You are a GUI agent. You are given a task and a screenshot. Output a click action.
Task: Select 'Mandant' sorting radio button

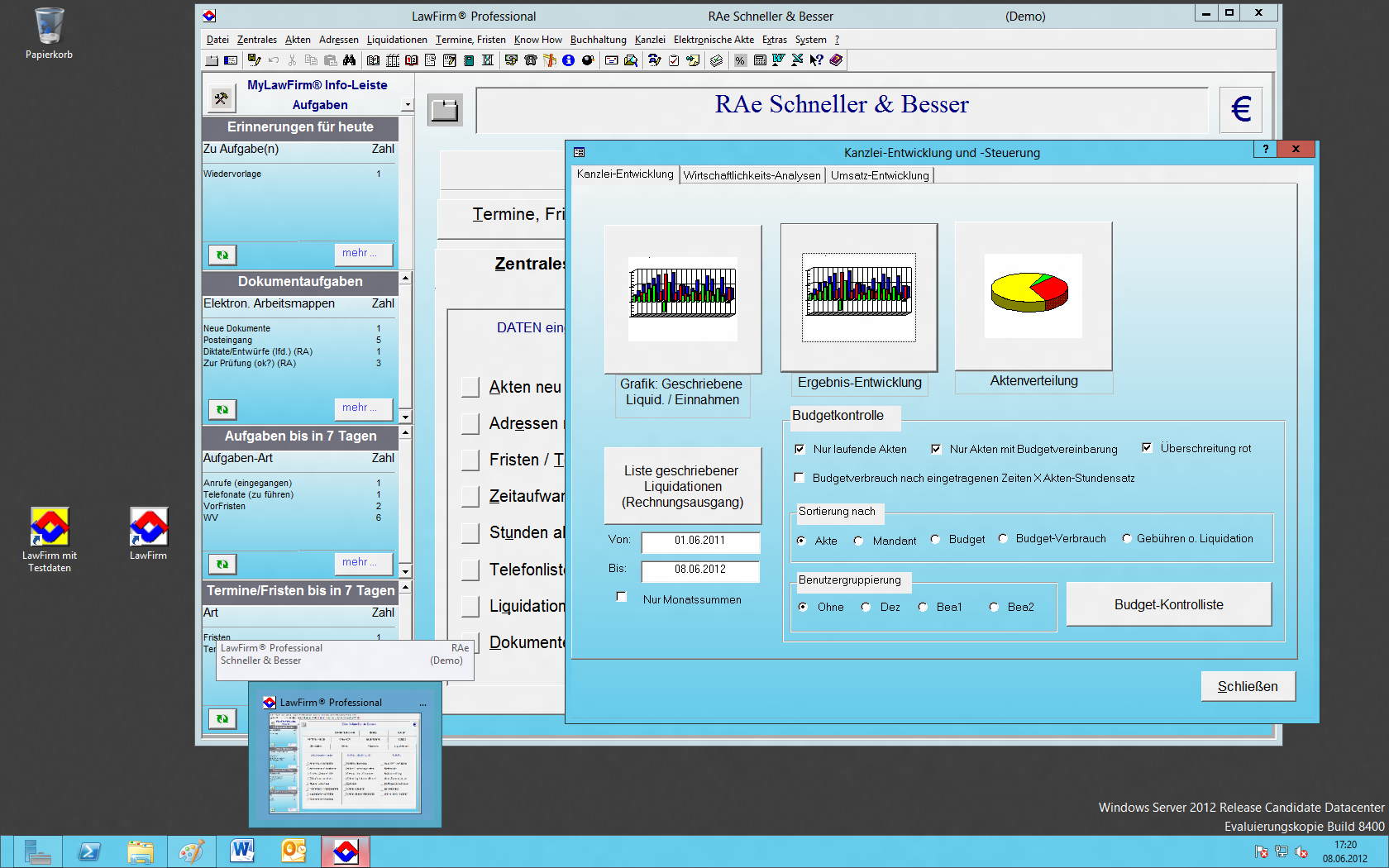tap(858, 541)
